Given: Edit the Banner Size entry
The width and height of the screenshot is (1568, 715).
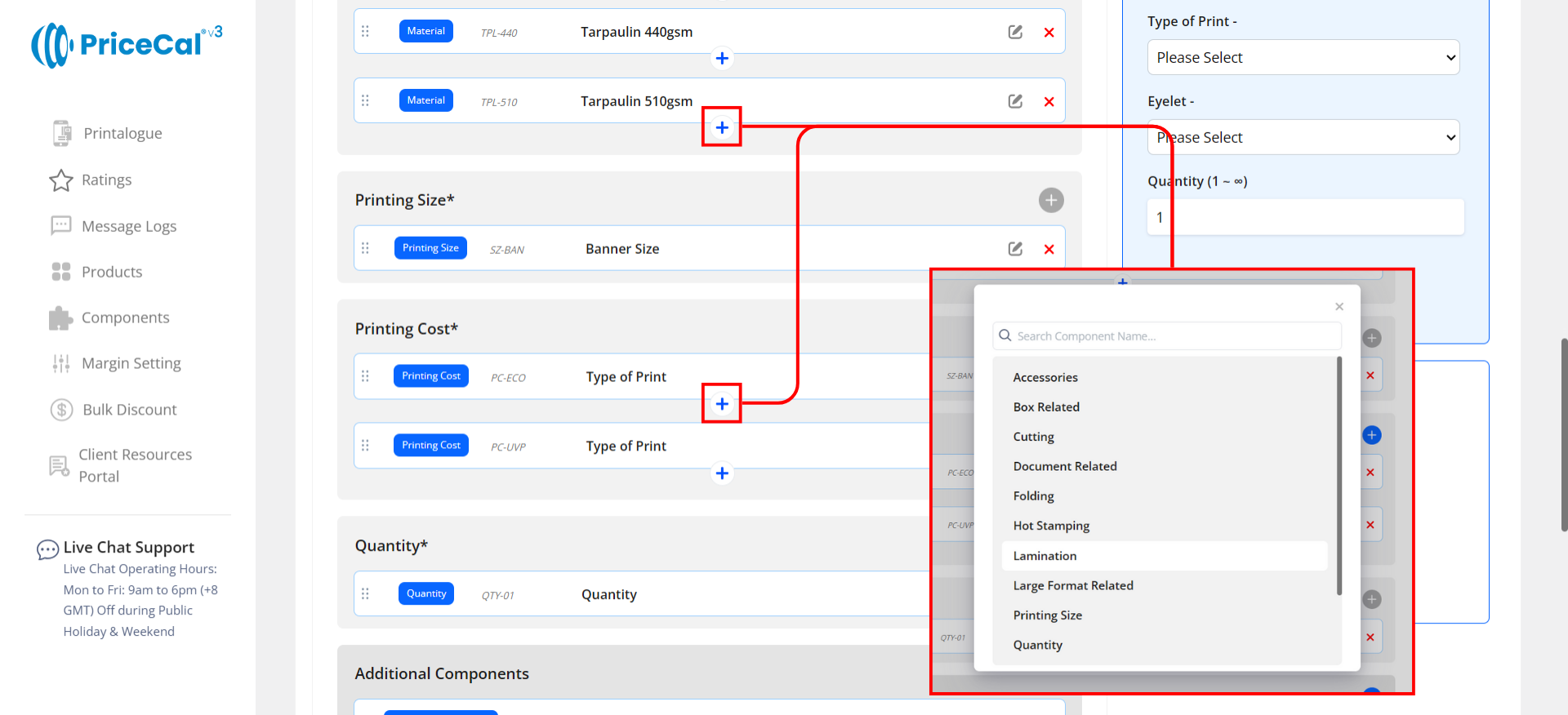Looking at the screenshot, I should tap(1015, 249).
